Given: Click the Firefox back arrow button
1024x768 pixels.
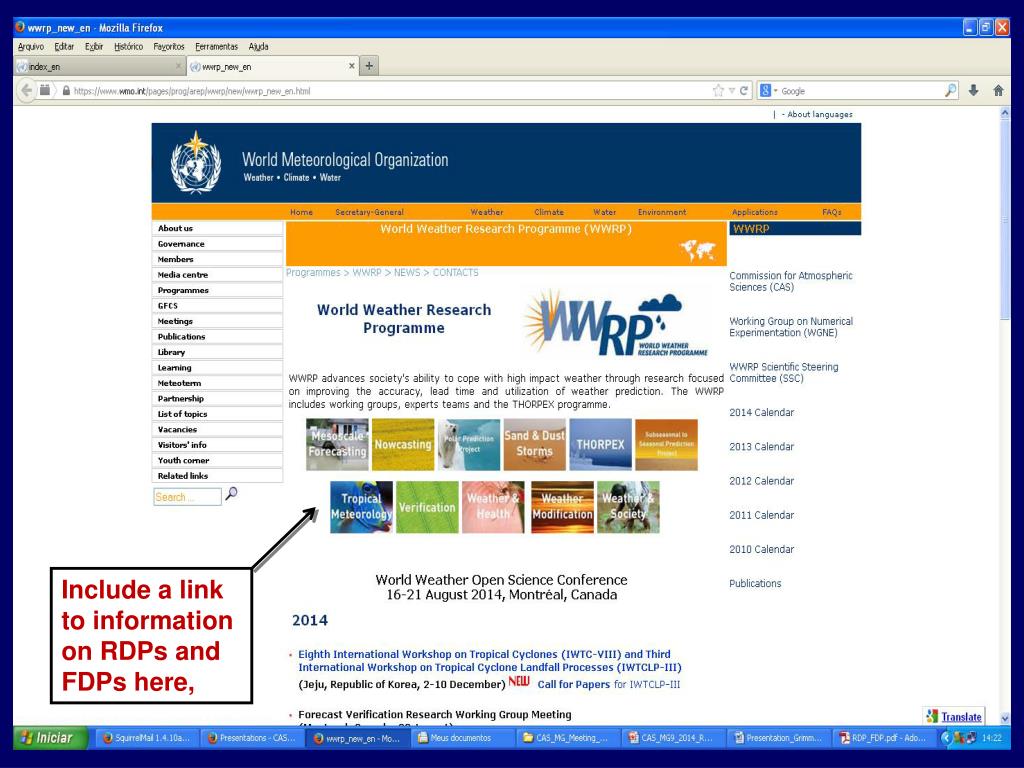Looking at the screenshot, I should click(25, 91).
